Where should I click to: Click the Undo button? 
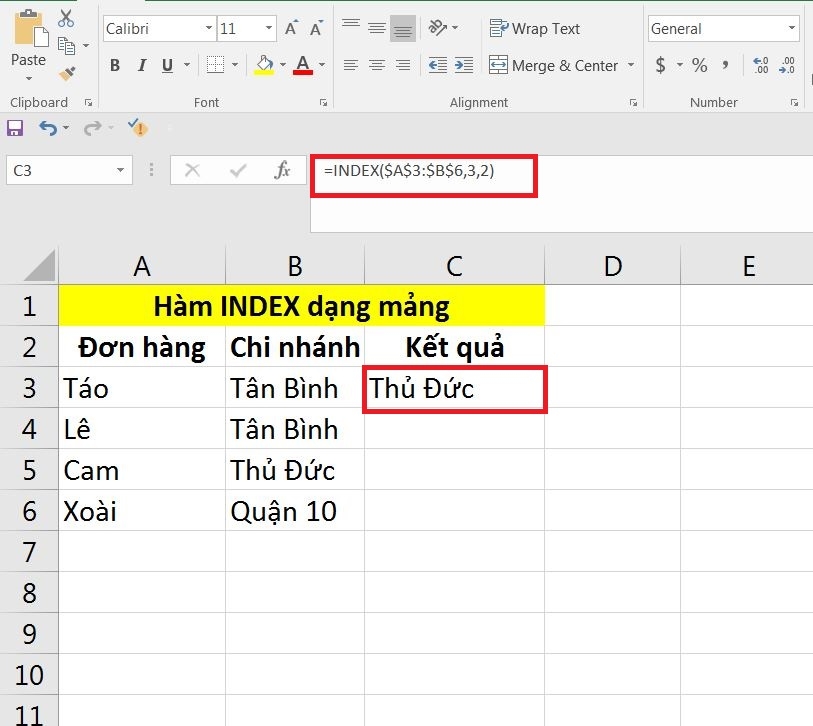click(50, 128)
